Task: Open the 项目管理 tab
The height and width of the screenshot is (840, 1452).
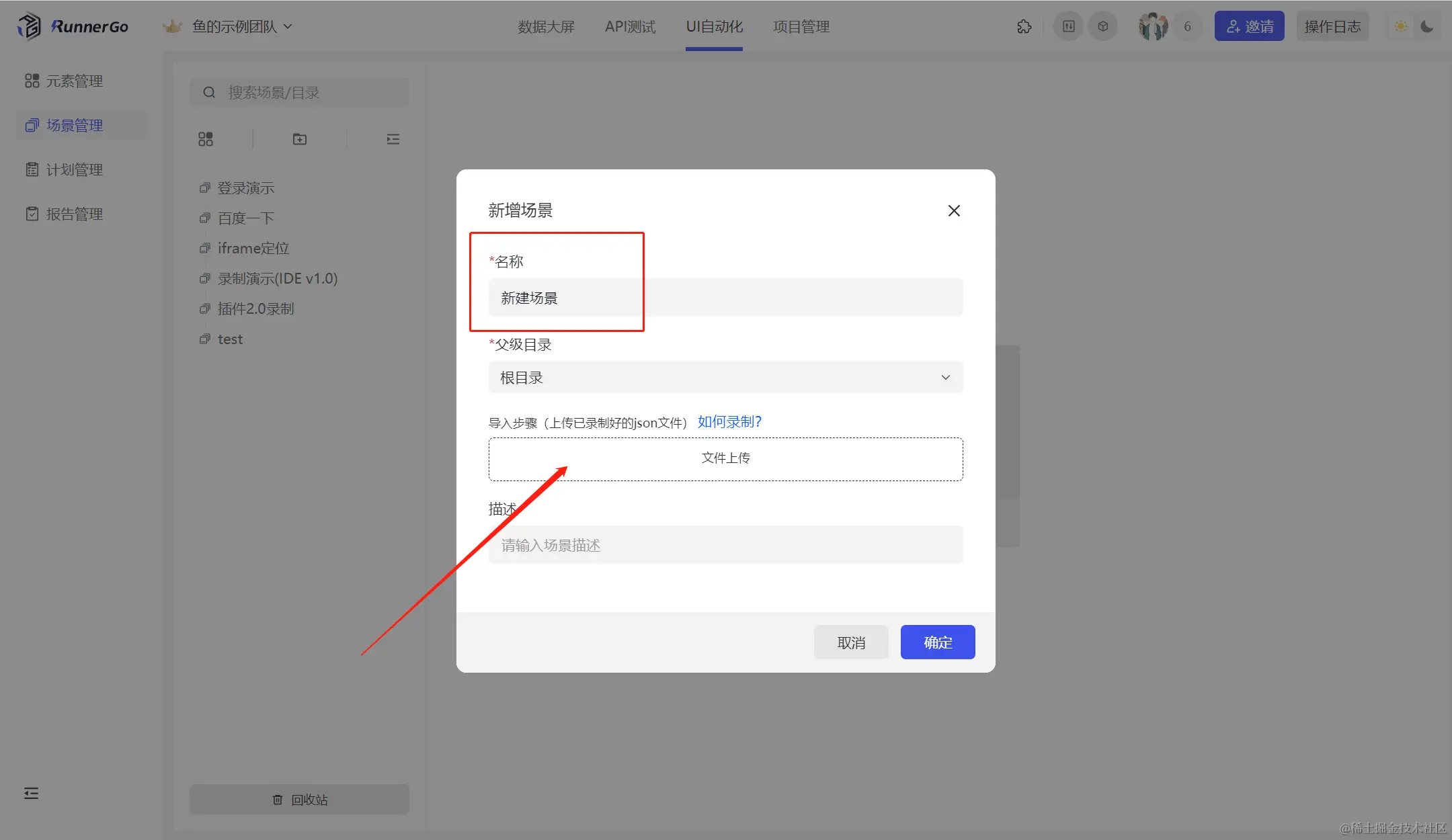Action: (801, 27)
